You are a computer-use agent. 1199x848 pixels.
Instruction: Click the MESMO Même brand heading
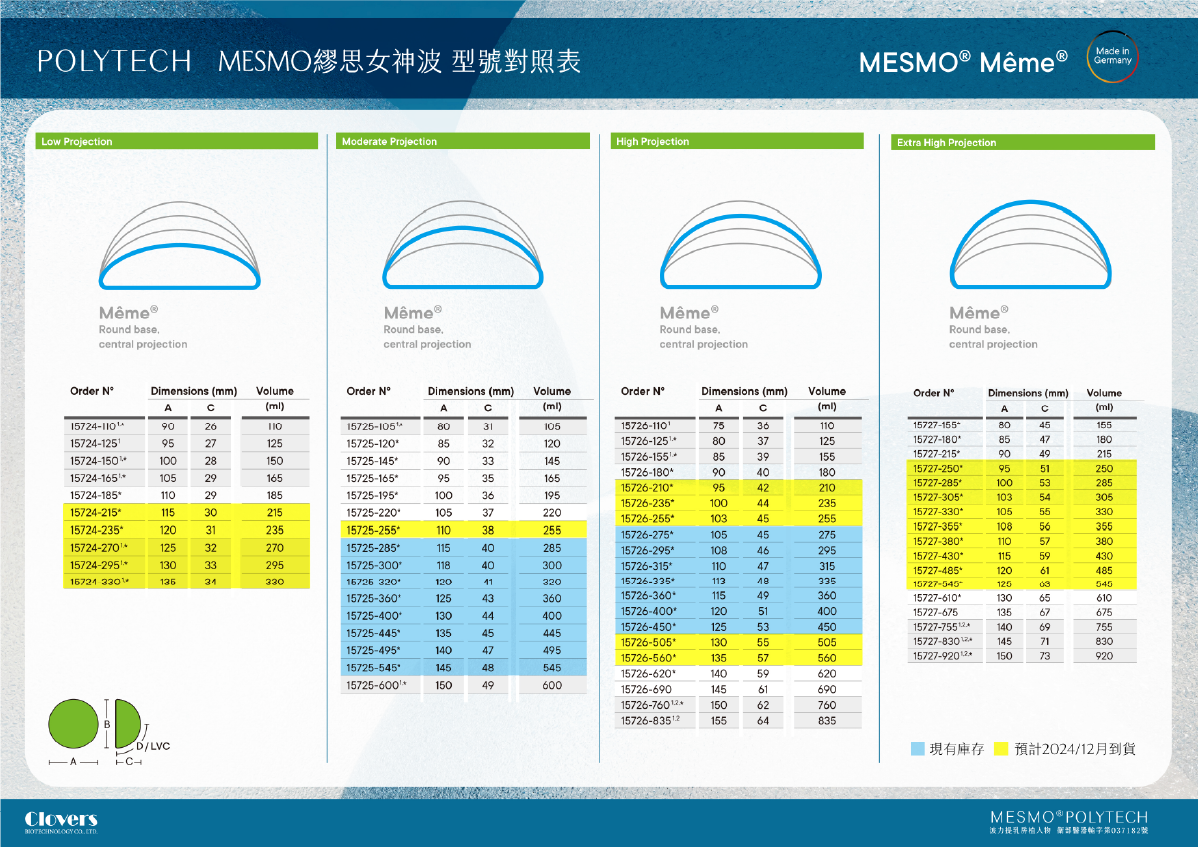coord(963,62)
